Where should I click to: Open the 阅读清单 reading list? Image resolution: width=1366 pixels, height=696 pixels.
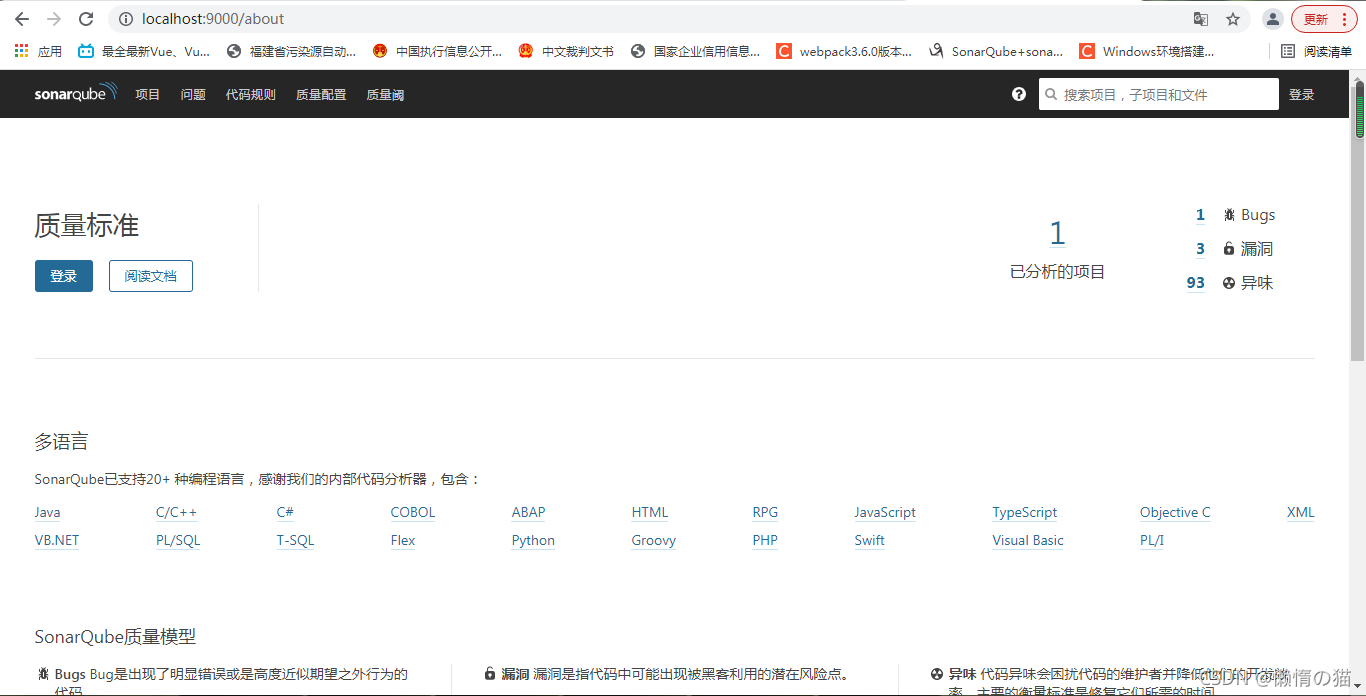click(x=1316, y=51)
